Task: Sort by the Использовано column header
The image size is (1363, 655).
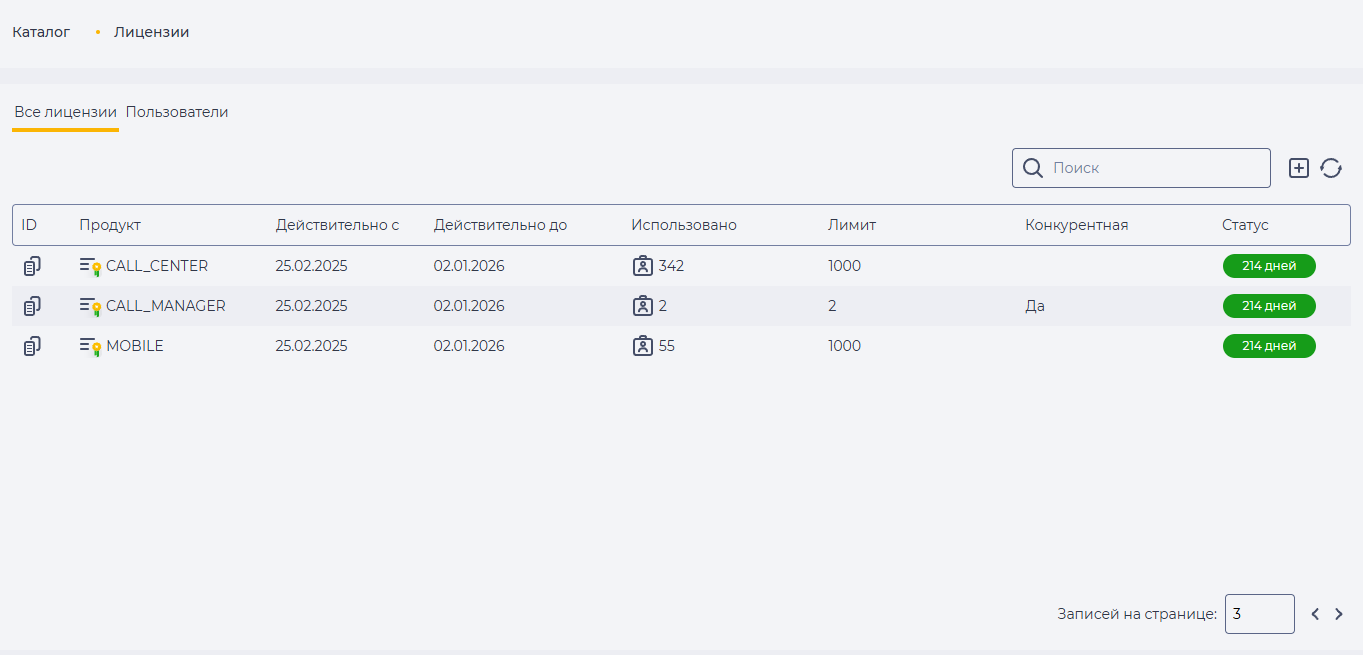Action: 684,225
